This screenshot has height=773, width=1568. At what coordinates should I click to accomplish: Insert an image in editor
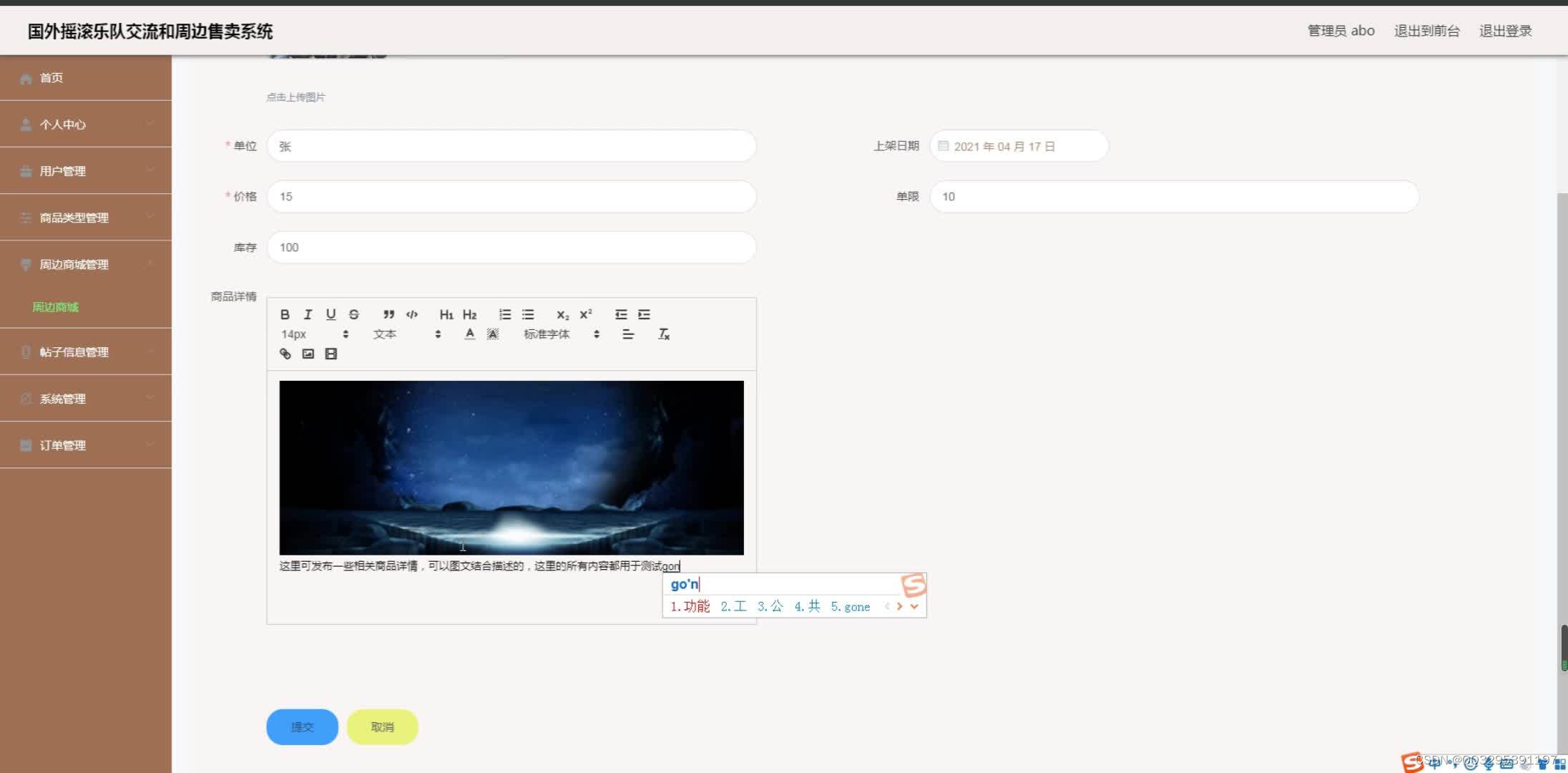308,354
